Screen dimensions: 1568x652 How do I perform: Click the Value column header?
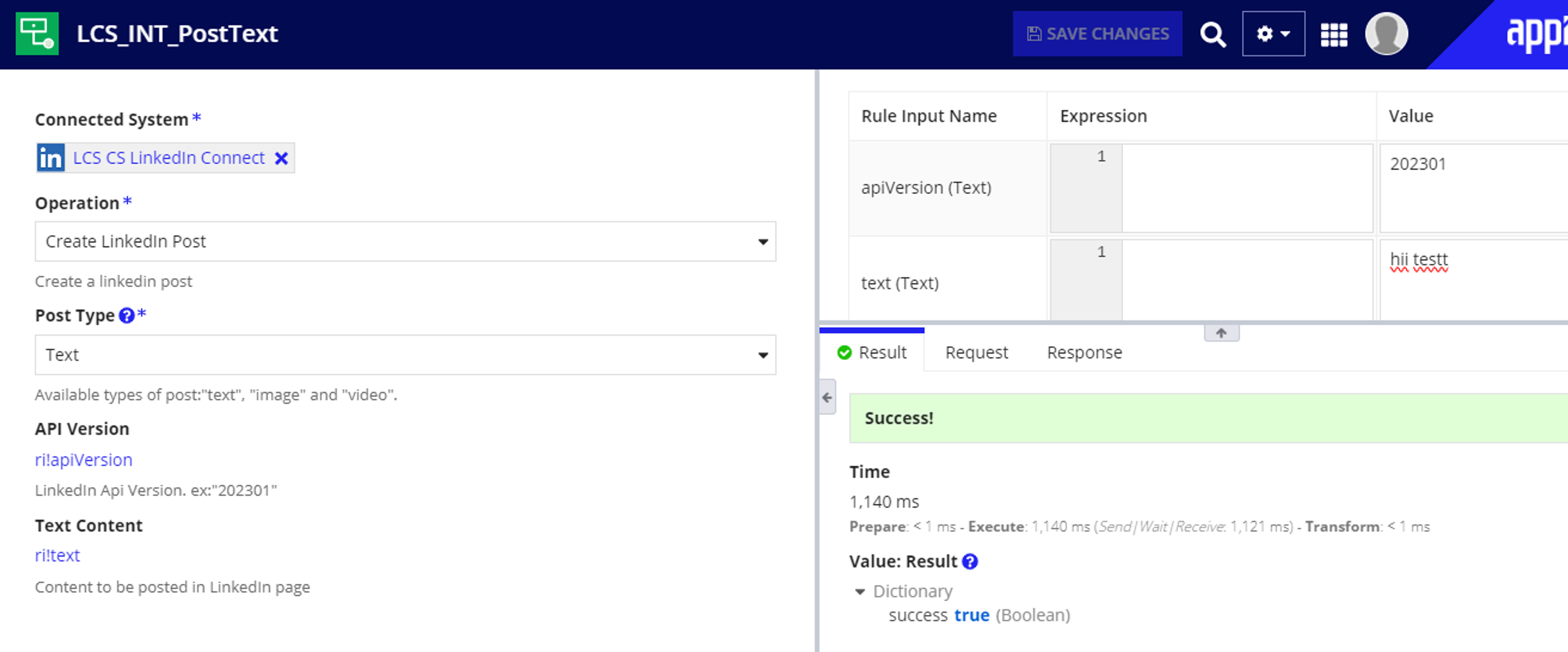click(1410, 116)
